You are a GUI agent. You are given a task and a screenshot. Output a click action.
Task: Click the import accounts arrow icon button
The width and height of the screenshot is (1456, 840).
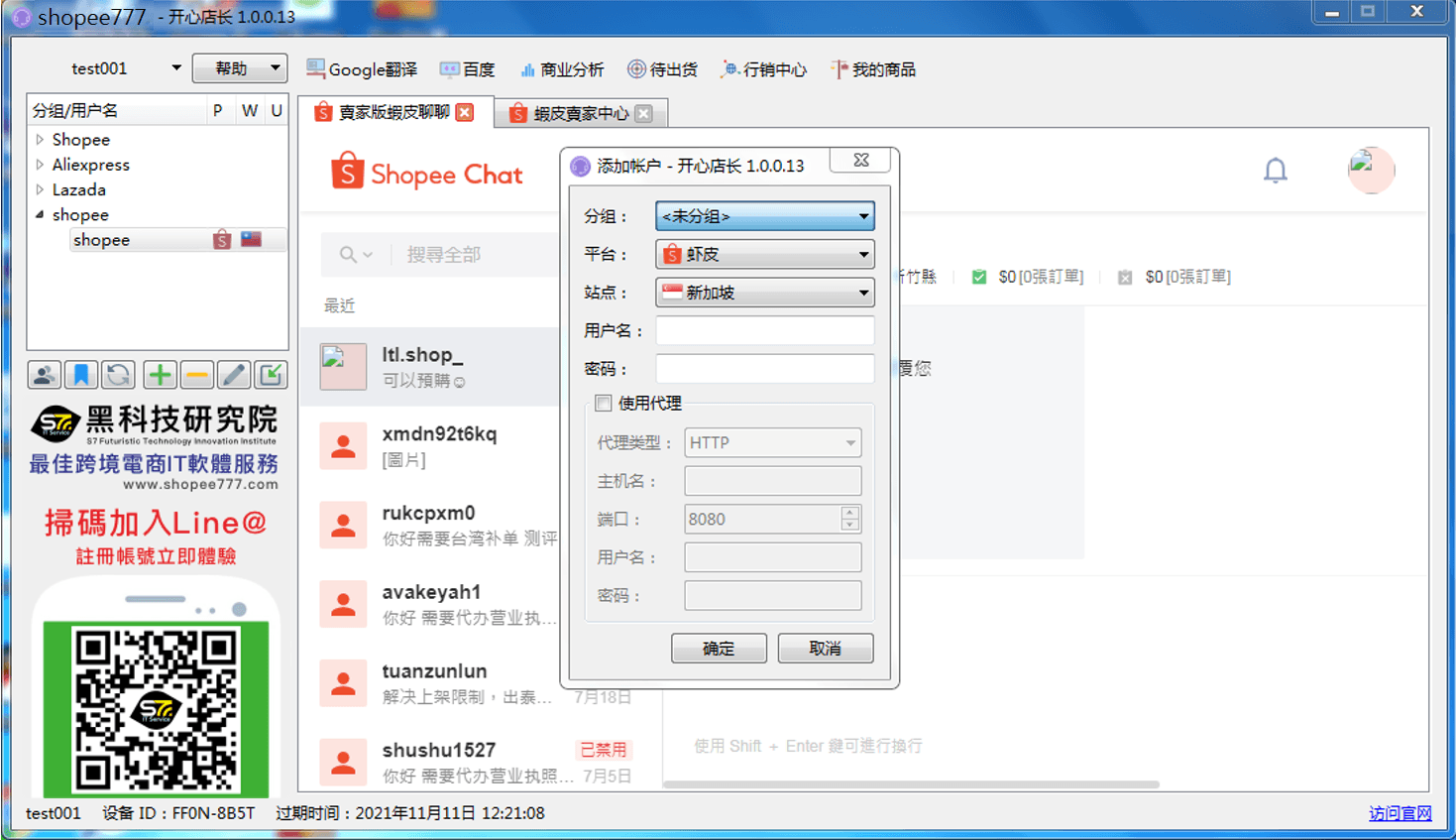click(x=270, y=375)
